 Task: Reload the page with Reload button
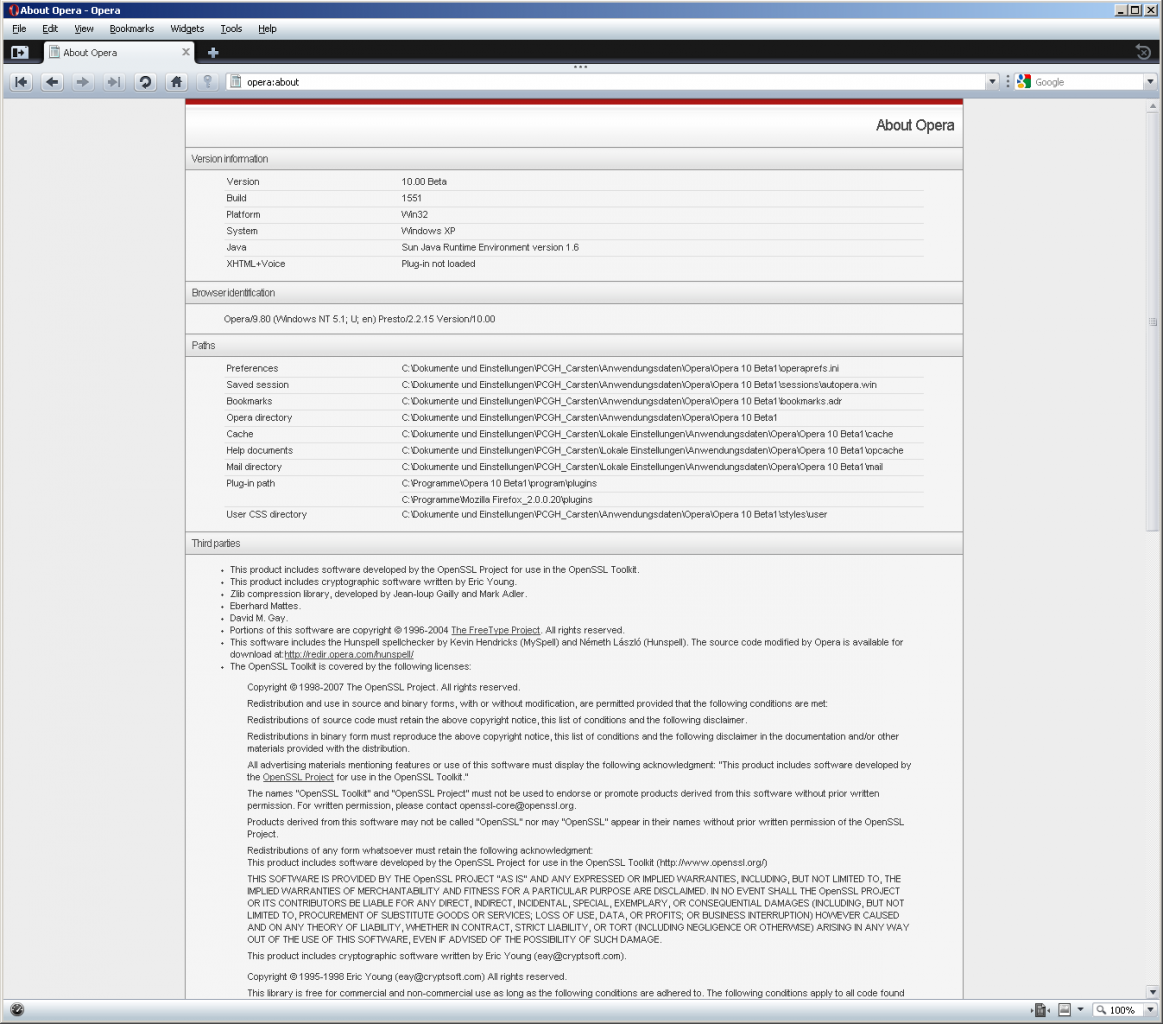pyautogui.click(x=145, y=82)
